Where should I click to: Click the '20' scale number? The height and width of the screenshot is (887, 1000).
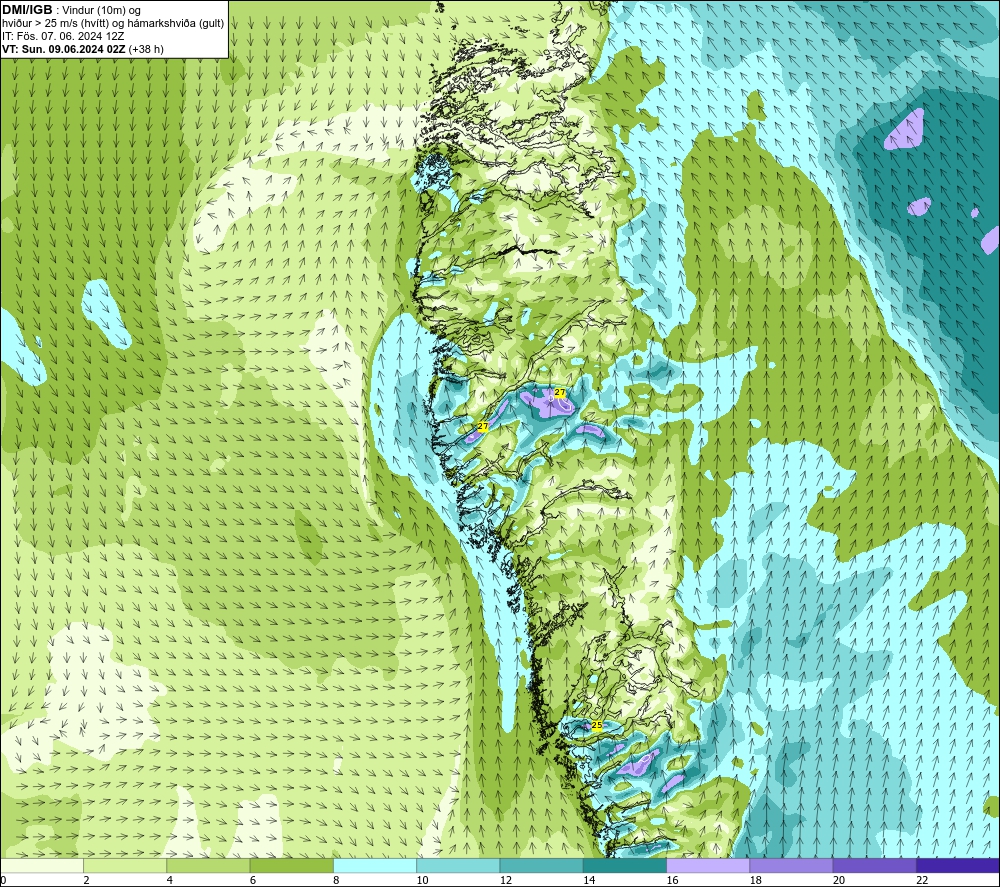click(x=839, y=880)
